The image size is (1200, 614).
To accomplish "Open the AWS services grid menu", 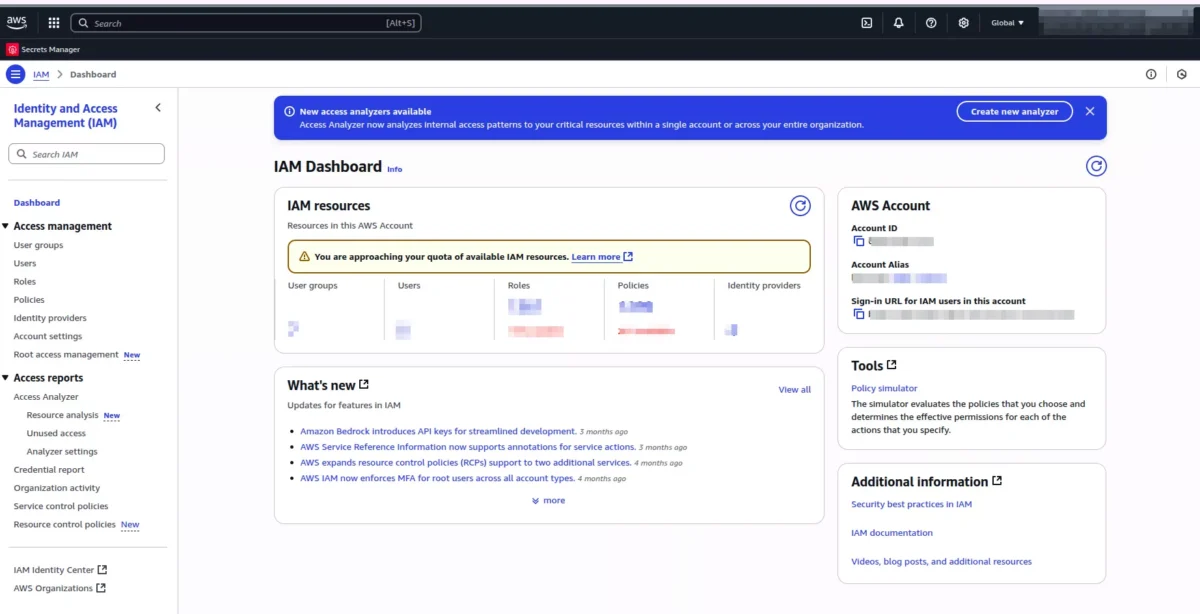I will click(x=53, y=23).
